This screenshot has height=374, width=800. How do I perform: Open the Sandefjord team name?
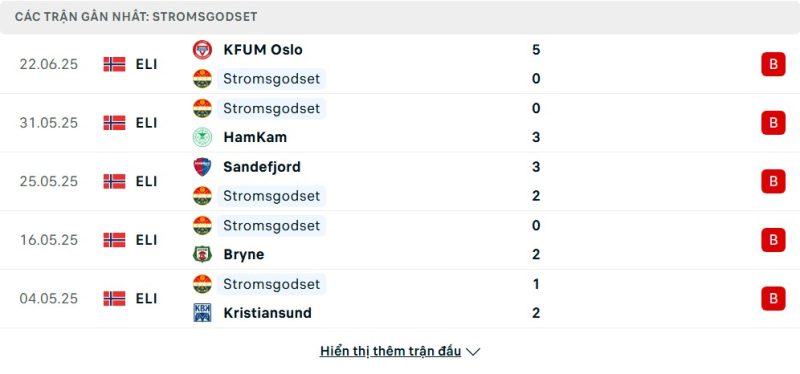point(262,167)
